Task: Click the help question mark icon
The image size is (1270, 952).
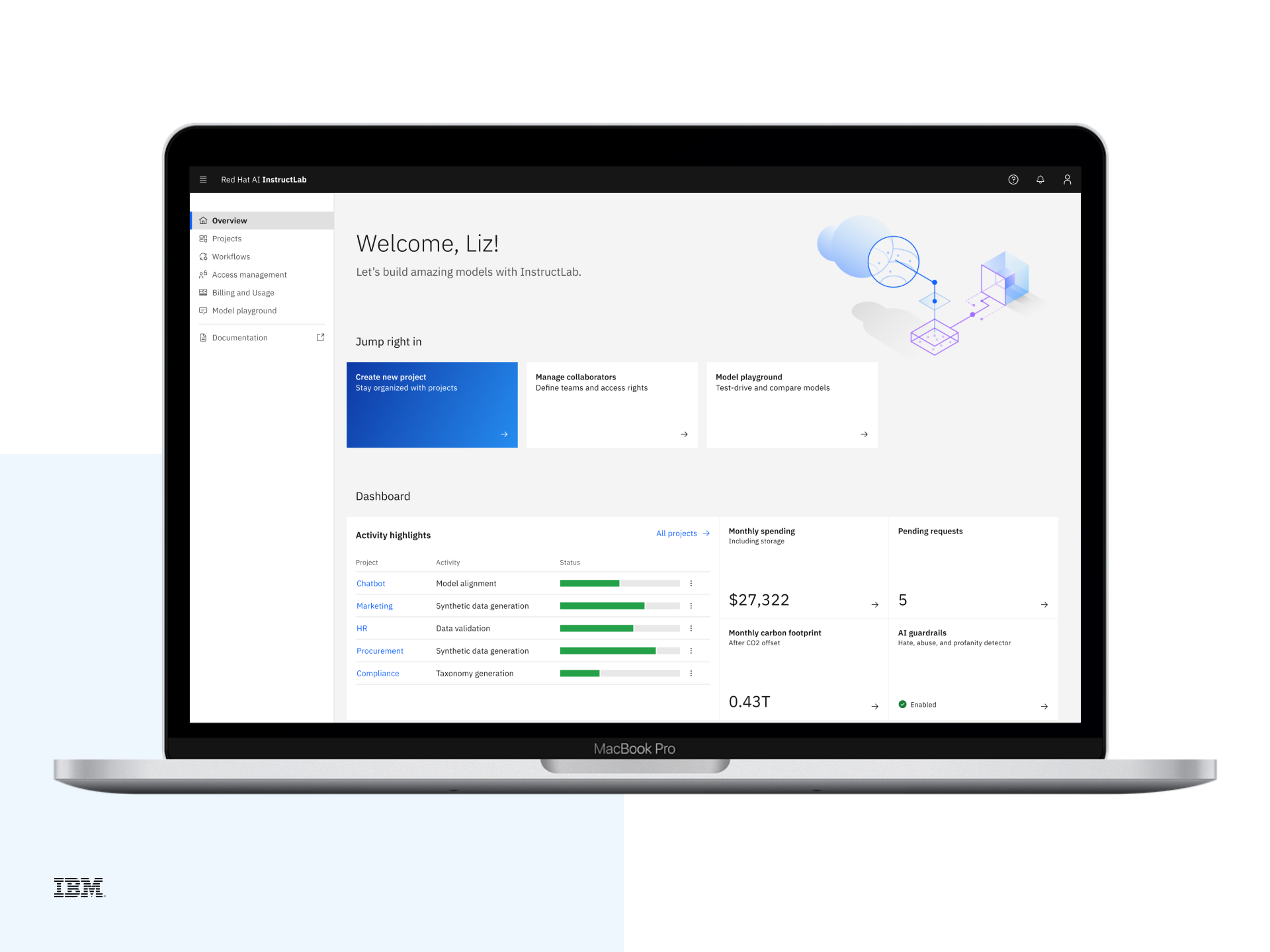Action: click(1013, 180)
